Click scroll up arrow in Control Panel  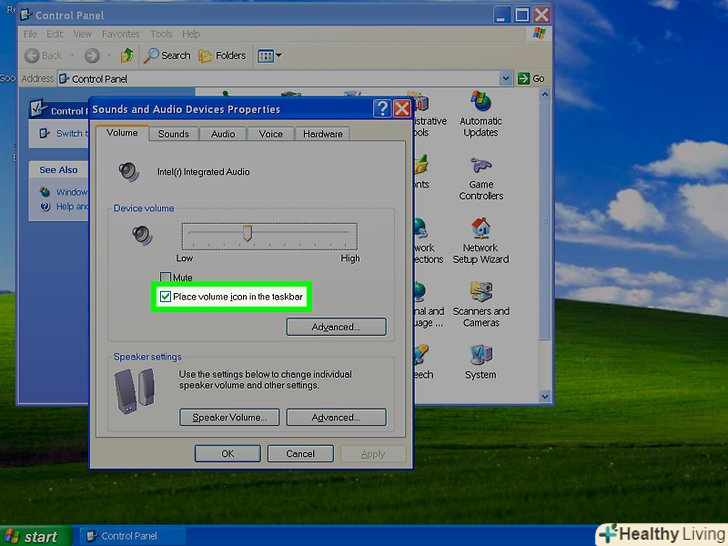[545, 94]
